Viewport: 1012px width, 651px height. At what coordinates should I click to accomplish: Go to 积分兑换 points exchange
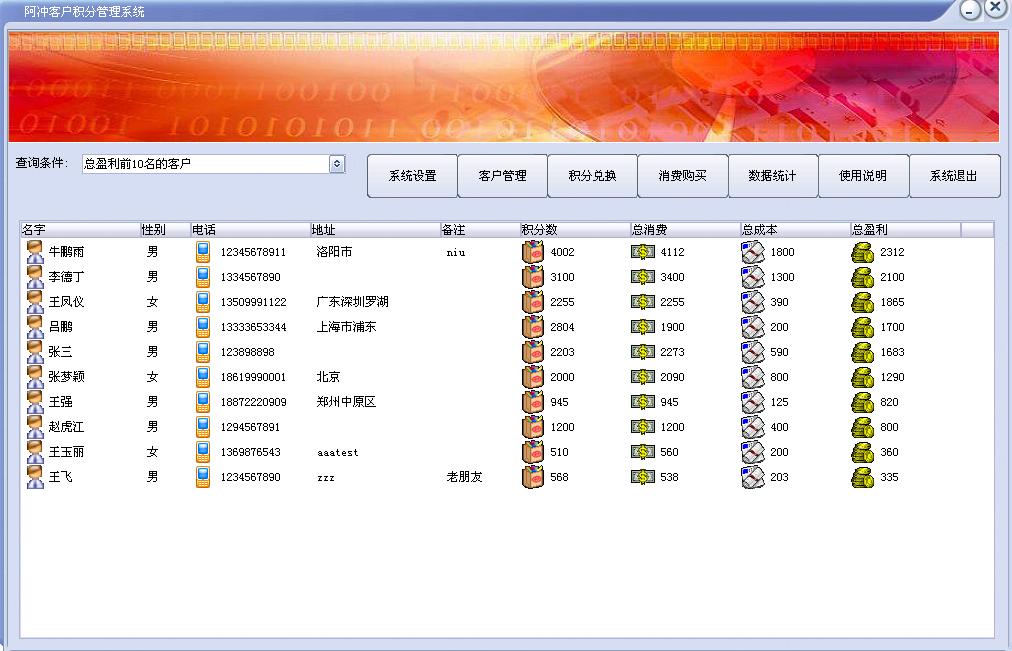tap(592, 176)
